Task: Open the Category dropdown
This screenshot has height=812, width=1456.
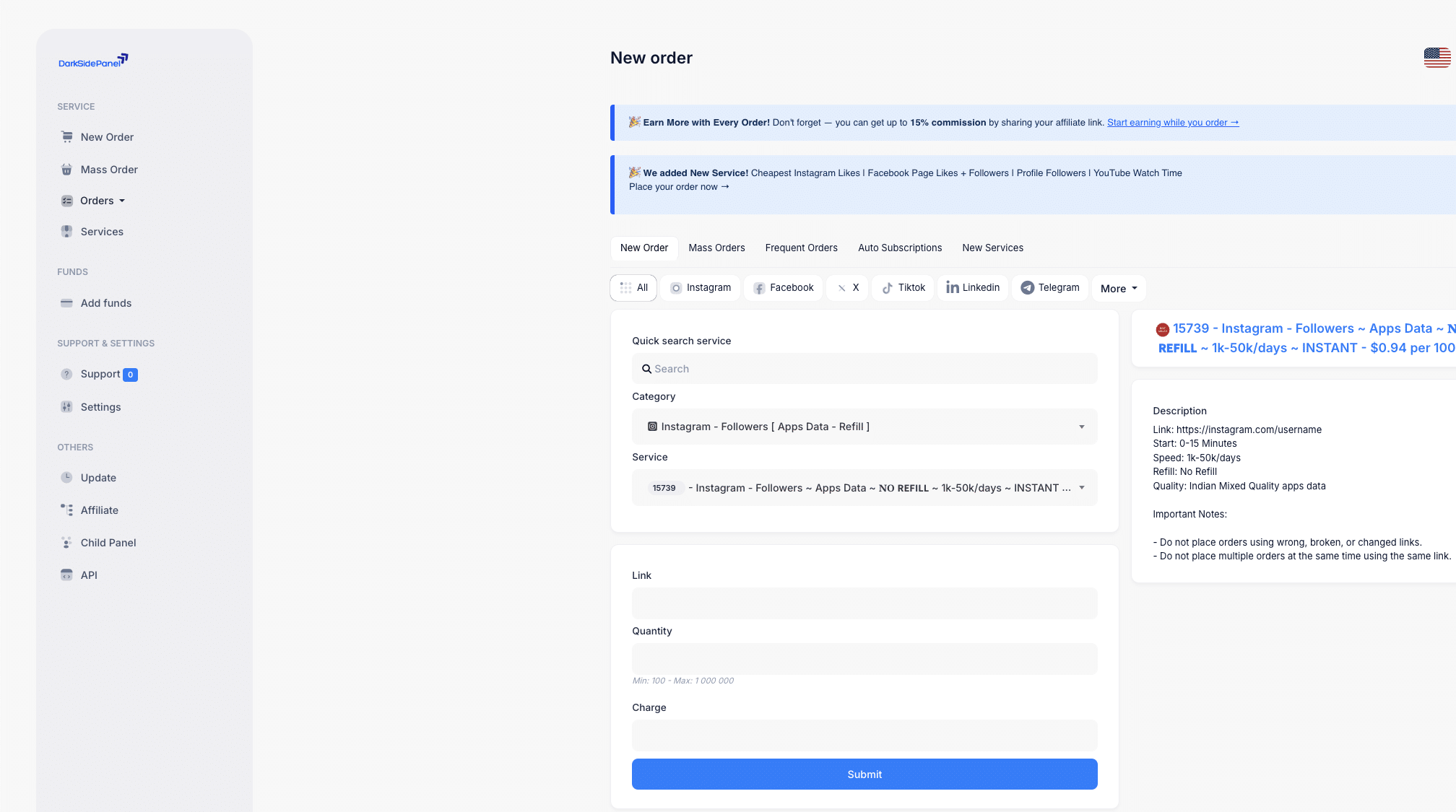Action: tap(864, 427)
